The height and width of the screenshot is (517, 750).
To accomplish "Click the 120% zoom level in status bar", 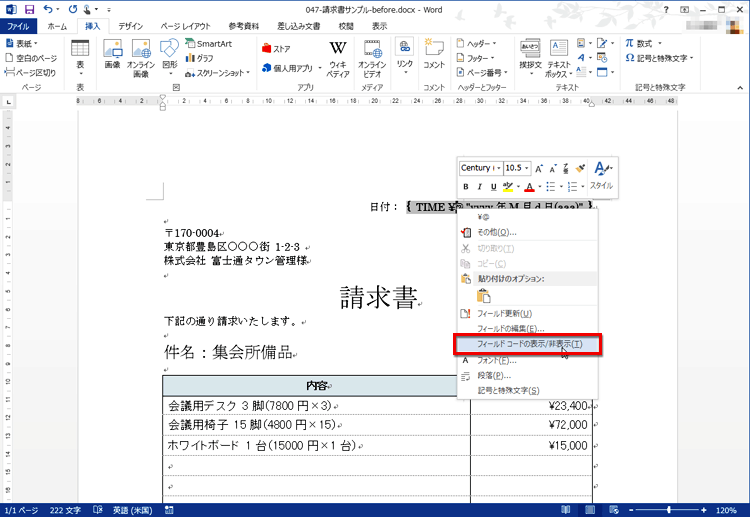I will click(726, 510).
